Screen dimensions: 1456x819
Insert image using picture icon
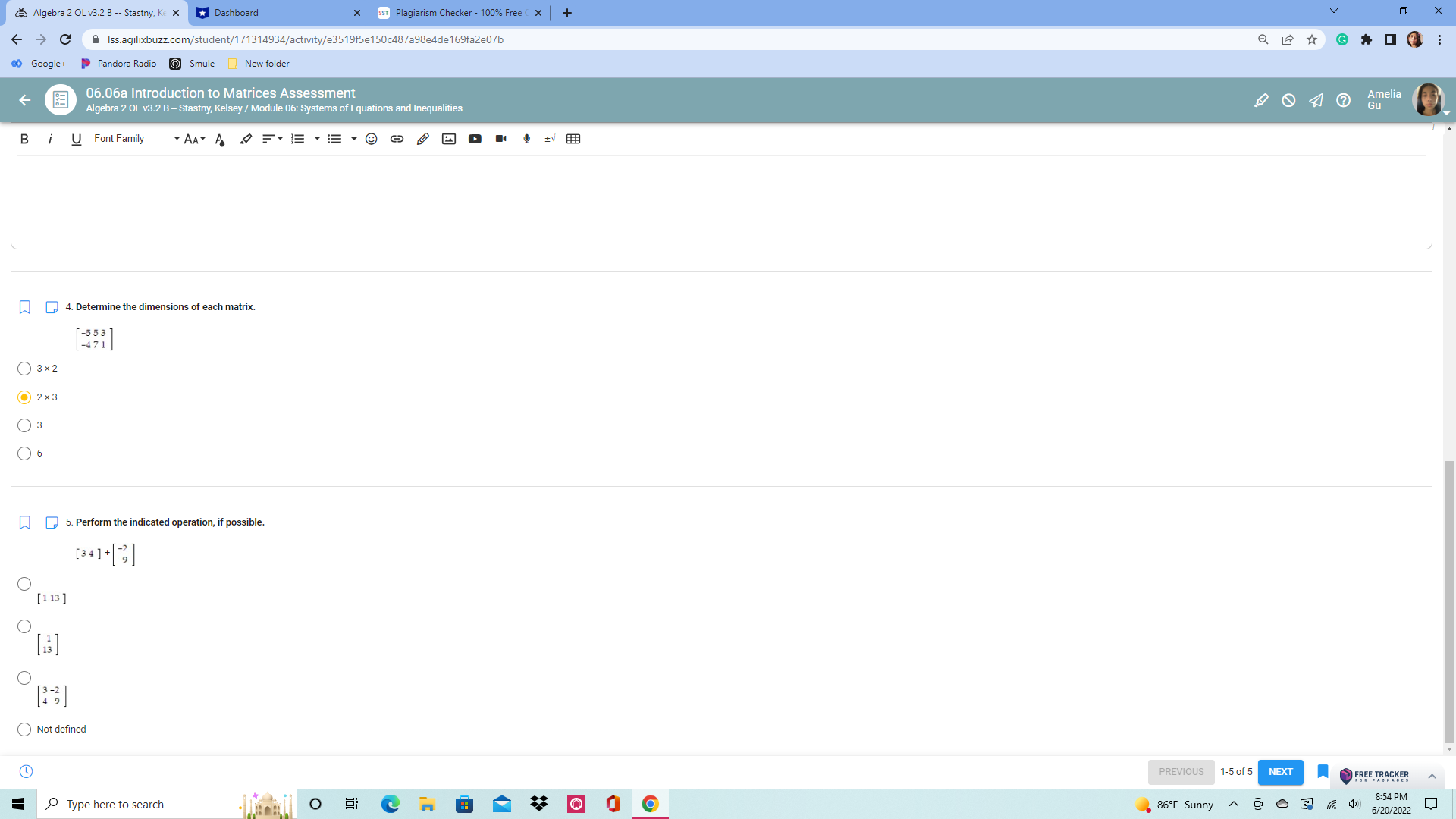tap(449, 139)
